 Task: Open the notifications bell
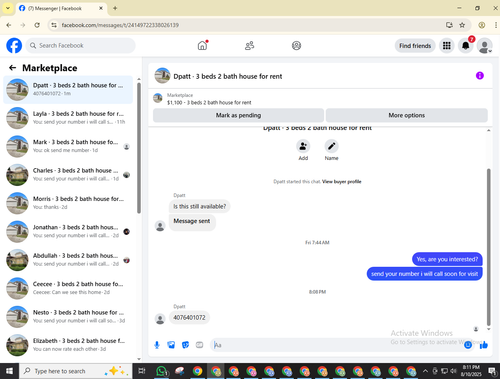(x=466, y=46)
